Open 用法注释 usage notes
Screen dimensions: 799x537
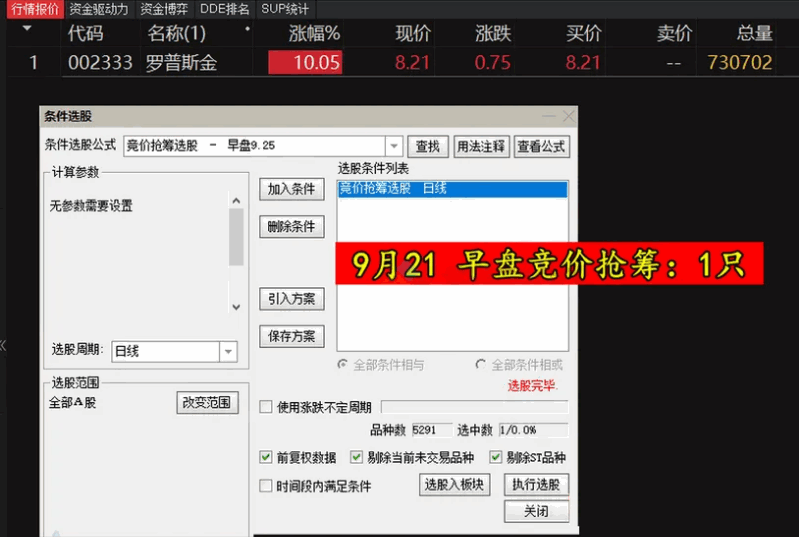pyautogui.click(x=481, y=147)
